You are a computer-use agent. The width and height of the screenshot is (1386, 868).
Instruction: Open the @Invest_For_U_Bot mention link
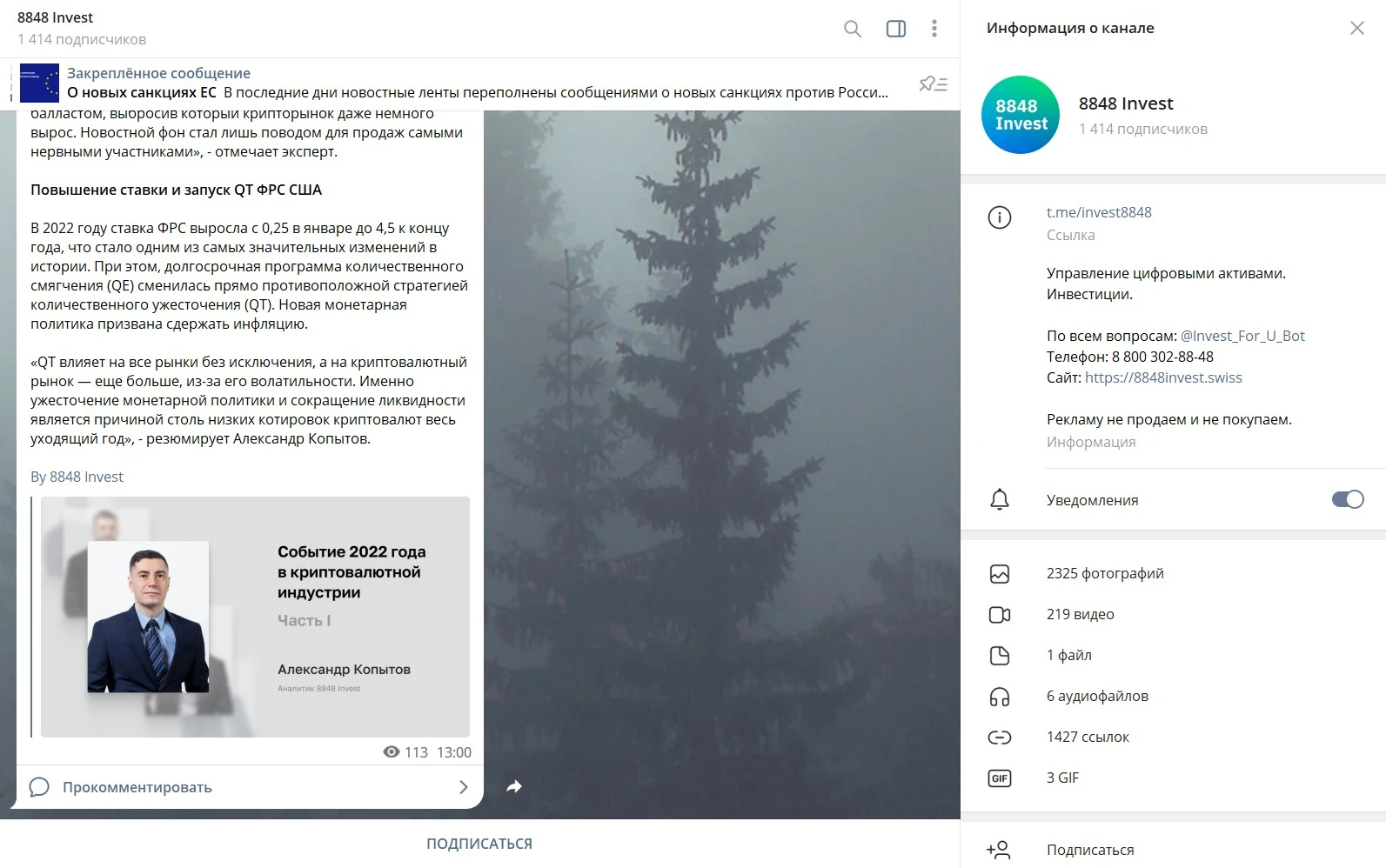[1242, 336]
